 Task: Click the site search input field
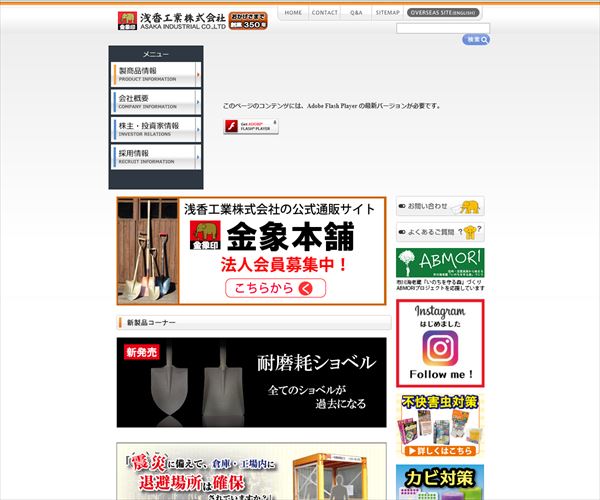443,28
